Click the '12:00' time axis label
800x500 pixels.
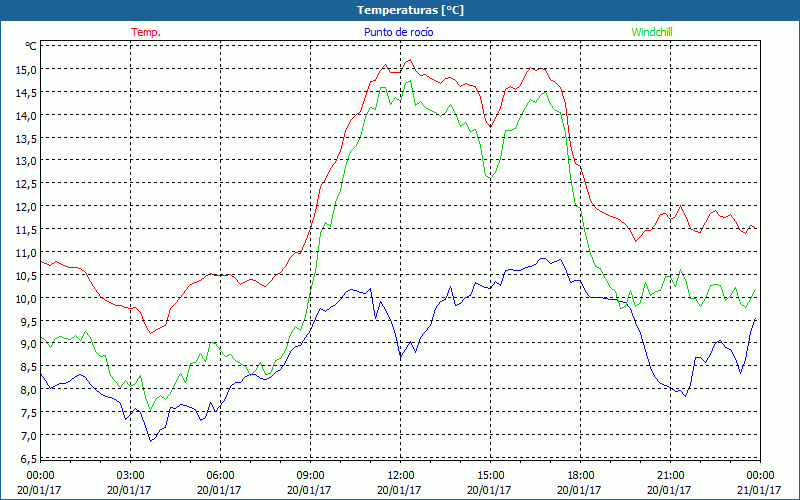400,476
